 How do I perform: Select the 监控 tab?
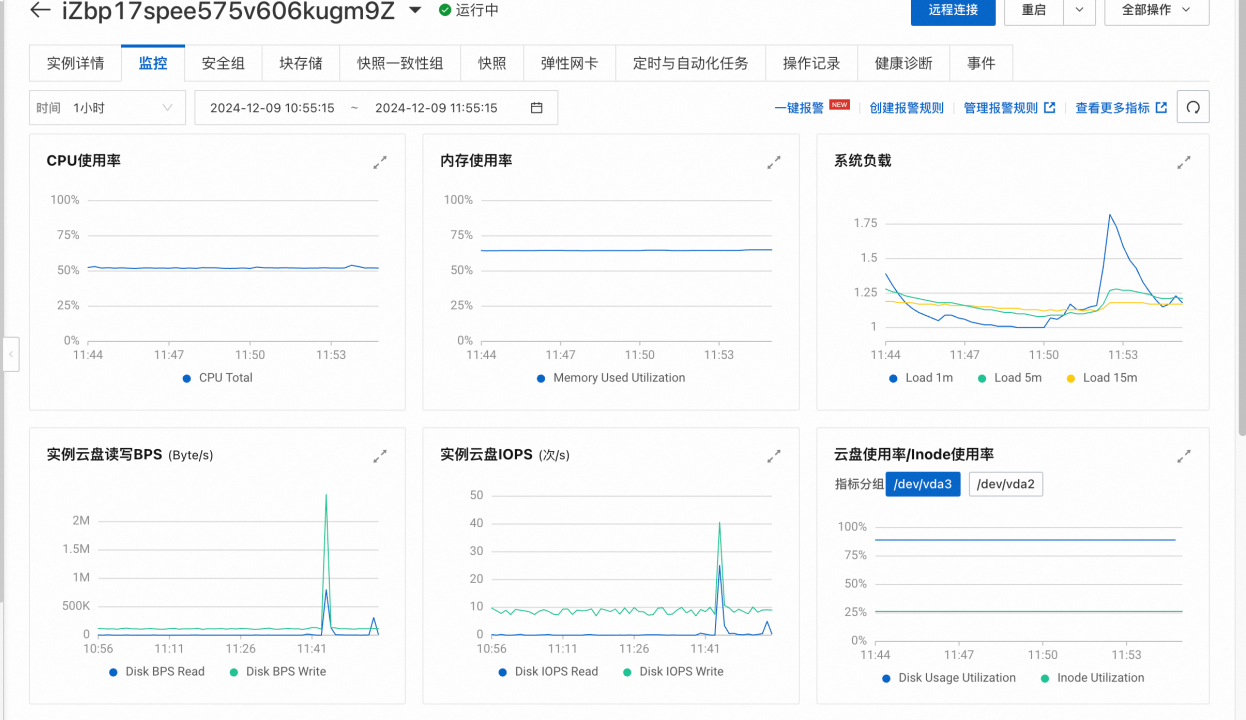153,63
